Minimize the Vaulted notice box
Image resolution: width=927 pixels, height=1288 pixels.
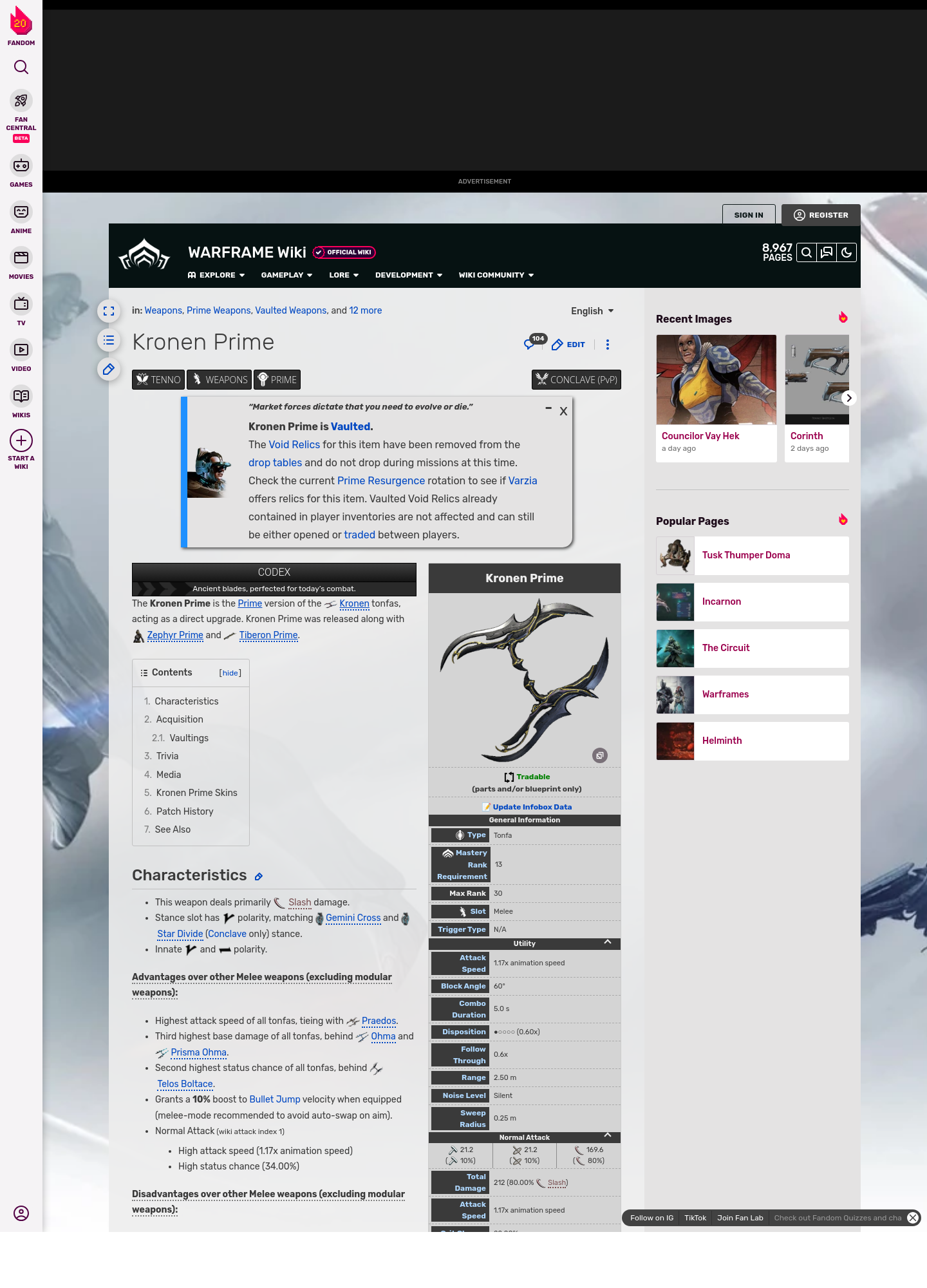pos(548,408)
